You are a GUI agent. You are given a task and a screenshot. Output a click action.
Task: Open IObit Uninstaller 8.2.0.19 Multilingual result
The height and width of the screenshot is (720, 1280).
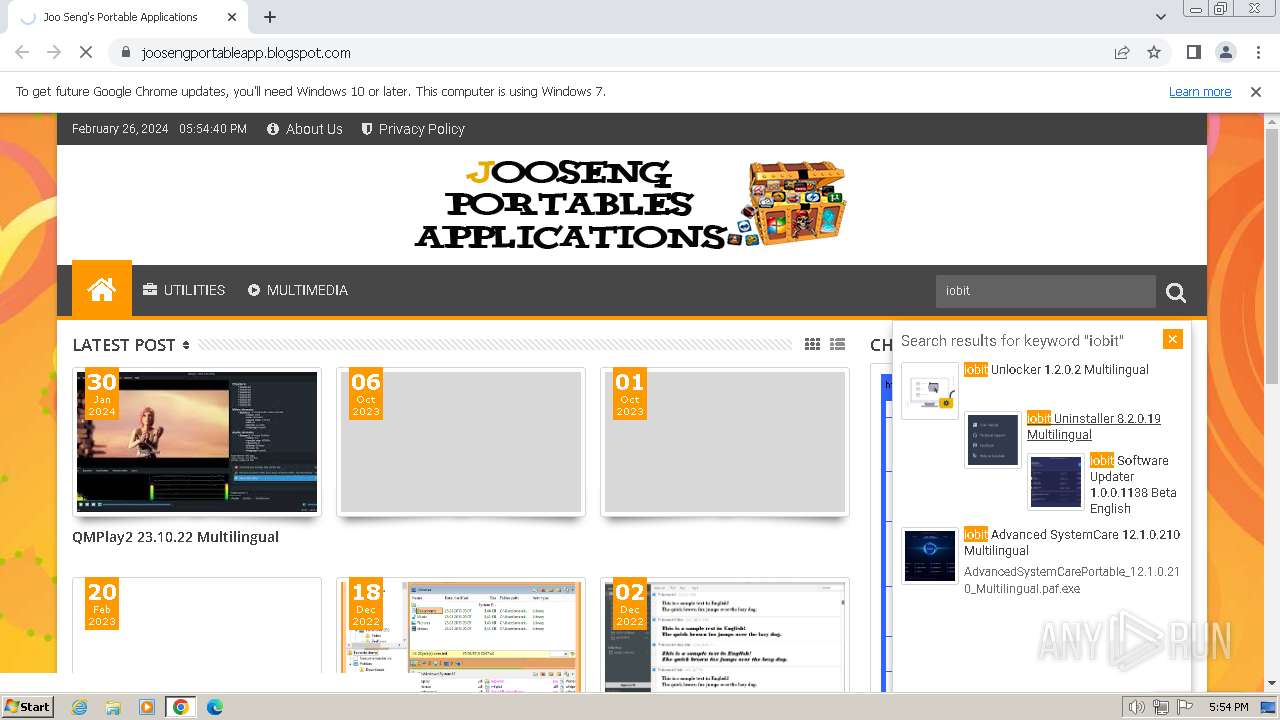pos(1094,427)
